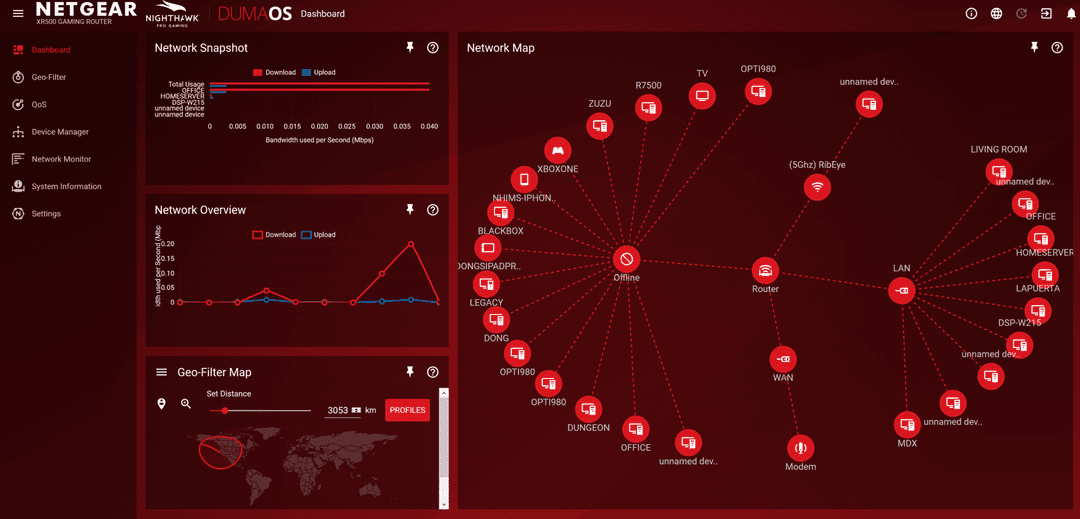
Task: Open help for Network Snapshot panel
Action: (433, 47)
